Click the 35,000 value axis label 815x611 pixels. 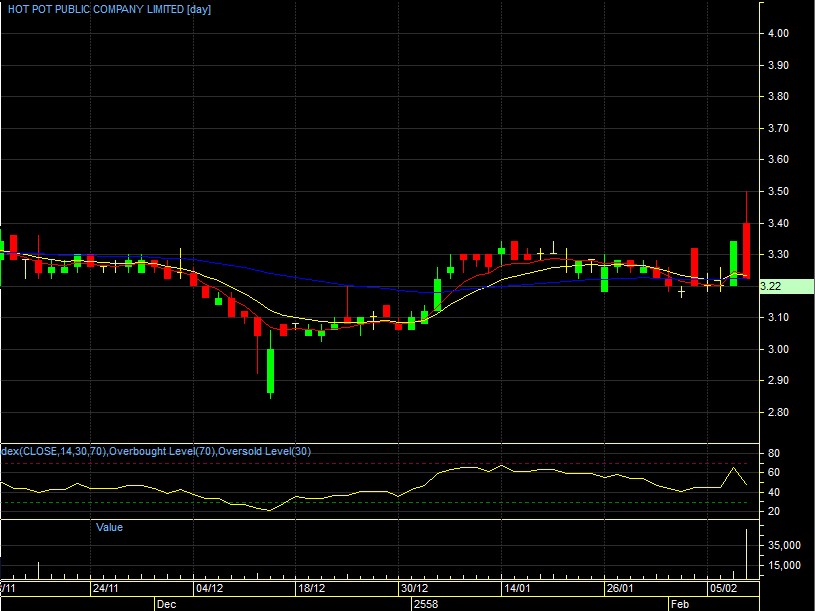[784, 546]
